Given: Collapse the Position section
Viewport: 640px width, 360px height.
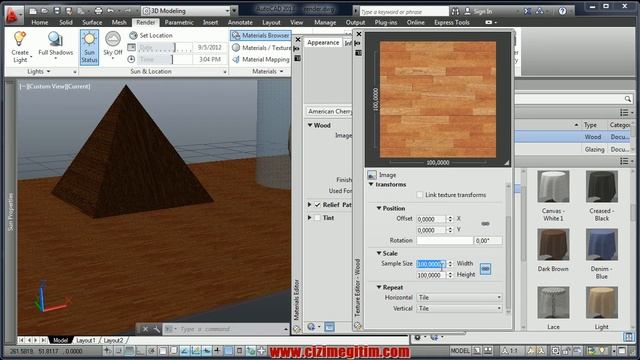Looking at the screenshot, I should pyautogui.click(x=379, y=208).
